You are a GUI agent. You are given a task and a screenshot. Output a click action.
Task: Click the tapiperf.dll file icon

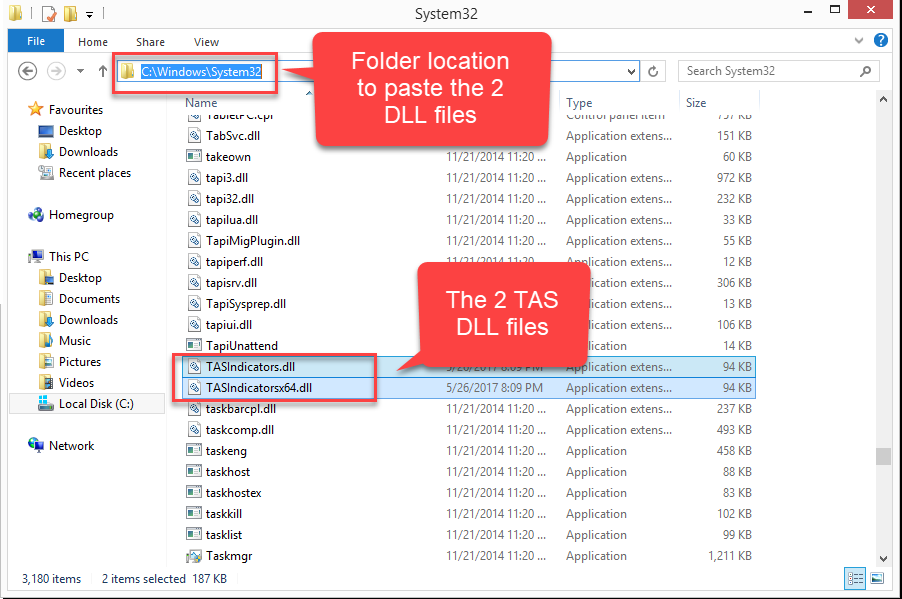pyautogui.click(x=194, y=262)
